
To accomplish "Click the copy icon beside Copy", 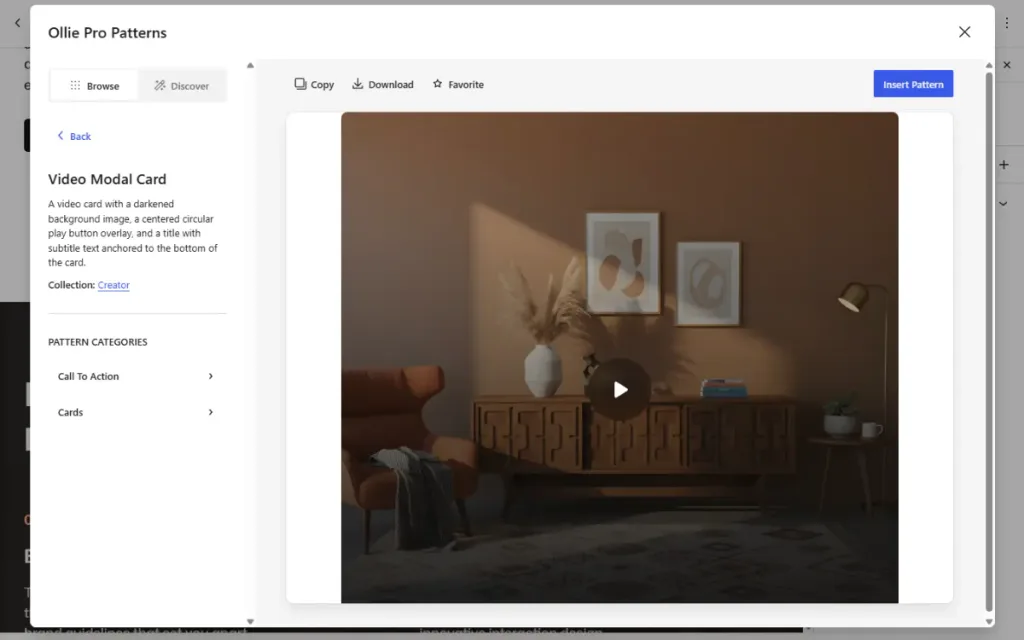I will 300,84.
